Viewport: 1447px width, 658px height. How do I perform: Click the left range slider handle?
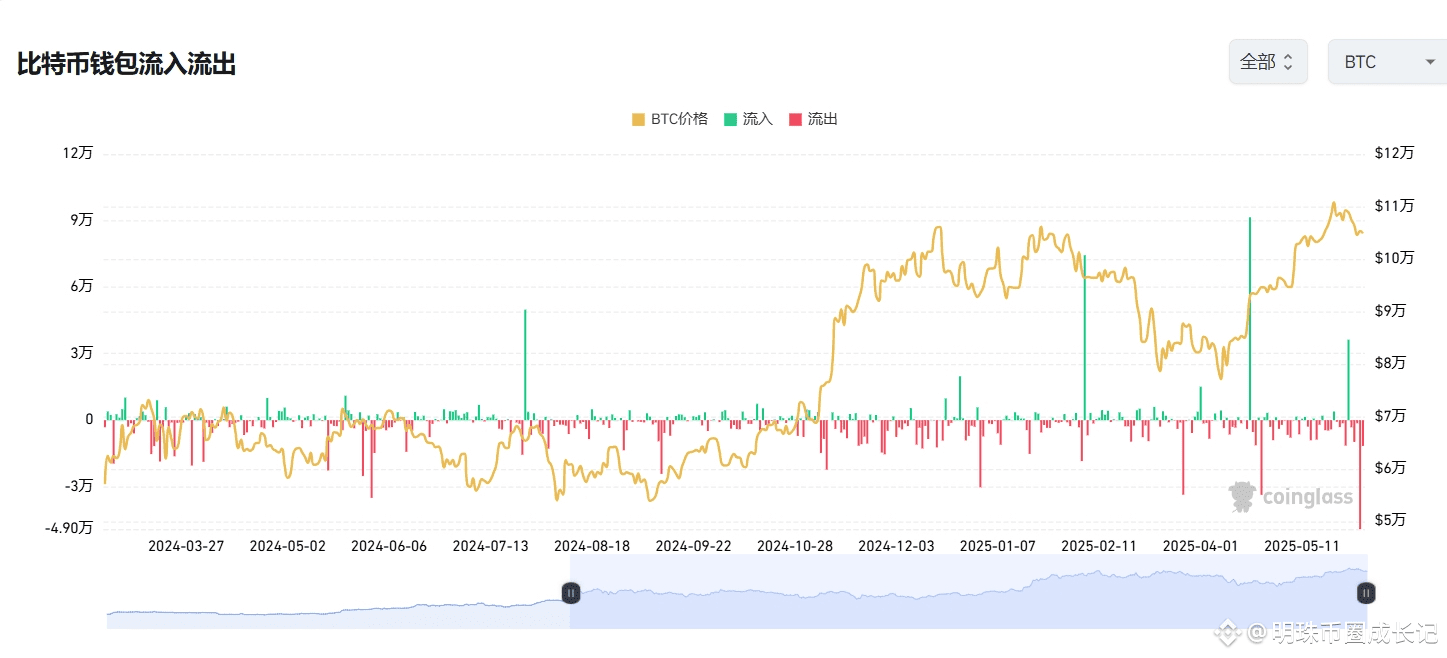[570, 593]
